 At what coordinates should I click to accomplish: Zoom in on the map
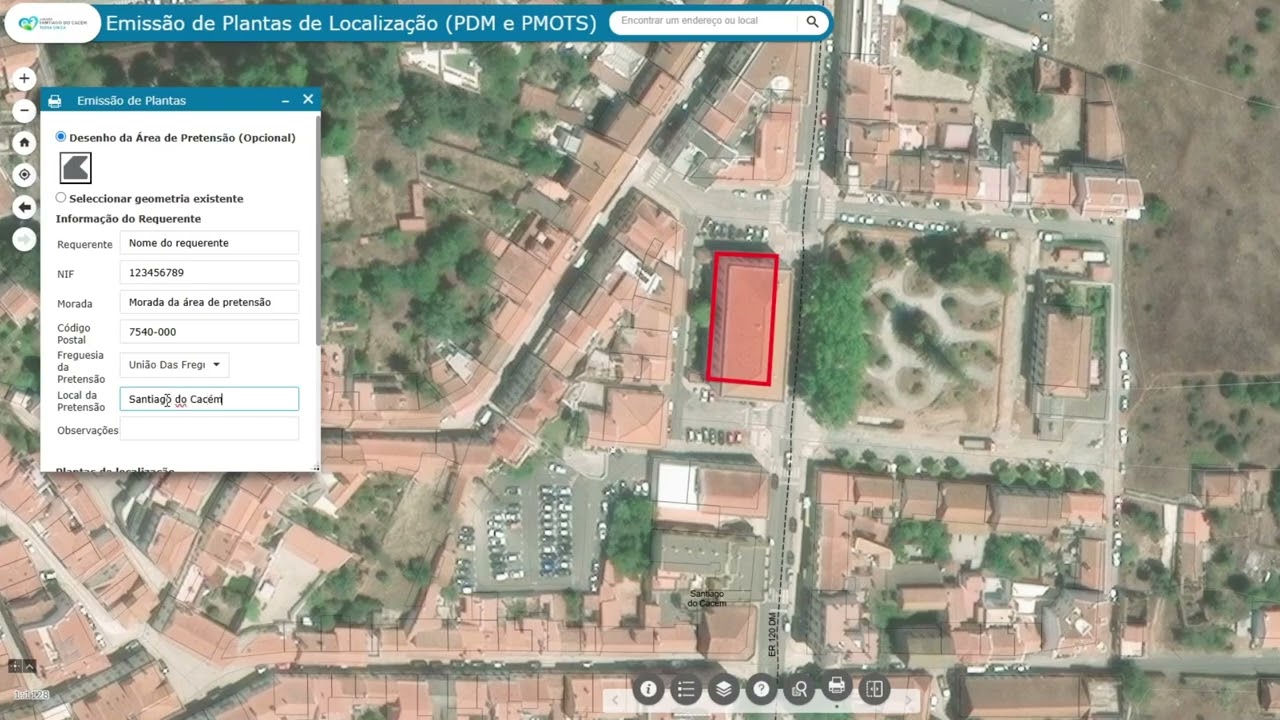pos(24,79)
